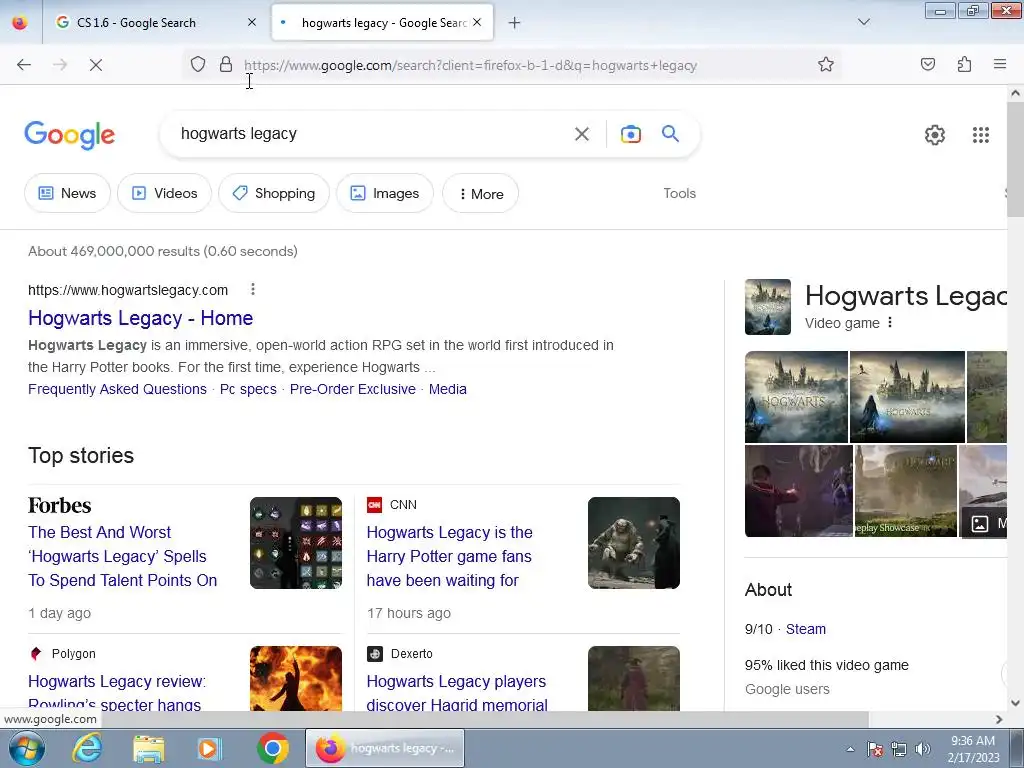Search by image with camera icon
Image resolution: width=1024 pixels, height=768 pixels.
(631, 135)
